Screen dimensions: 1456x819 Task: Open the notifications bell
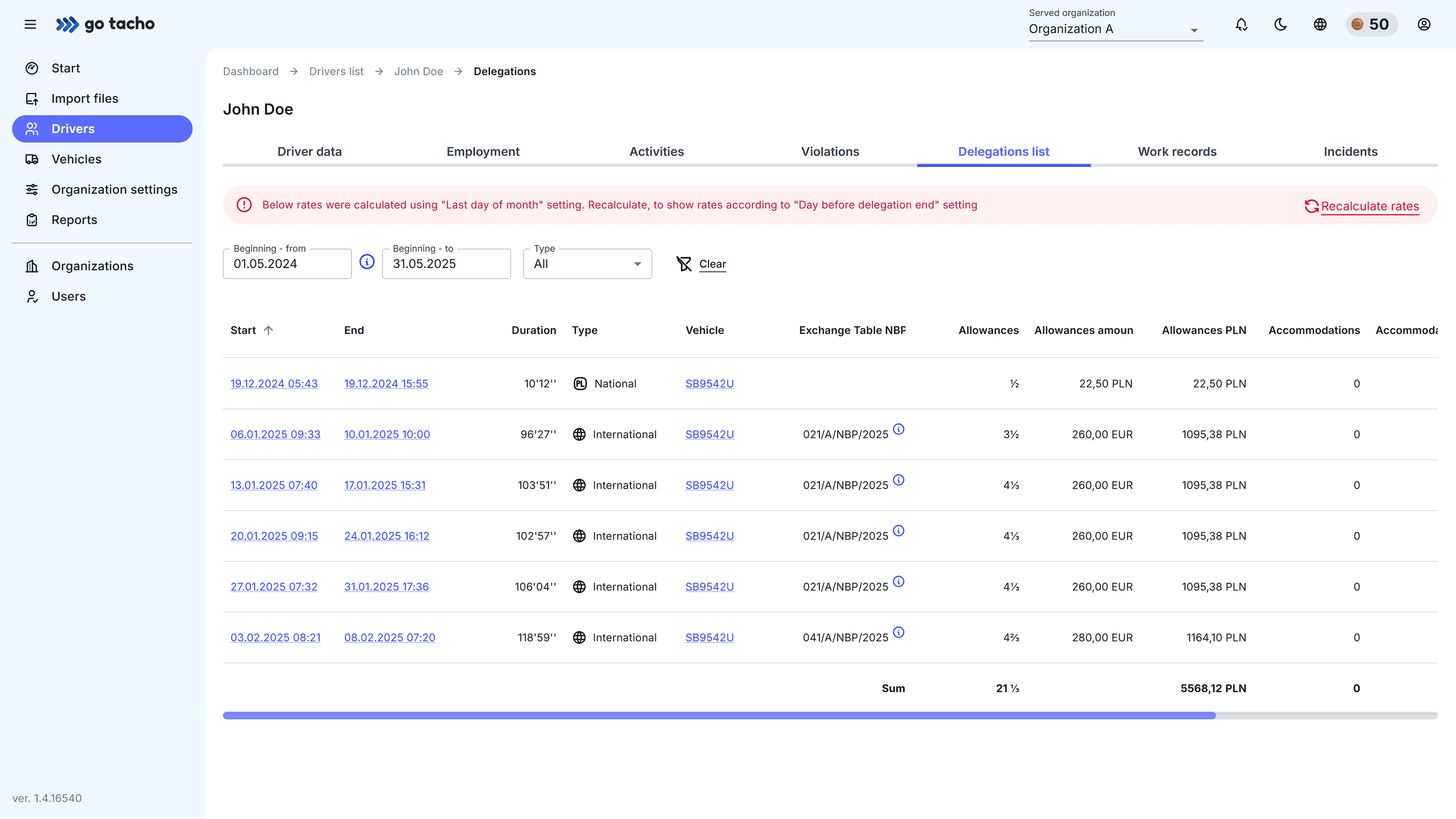(x=1241, y=24)
